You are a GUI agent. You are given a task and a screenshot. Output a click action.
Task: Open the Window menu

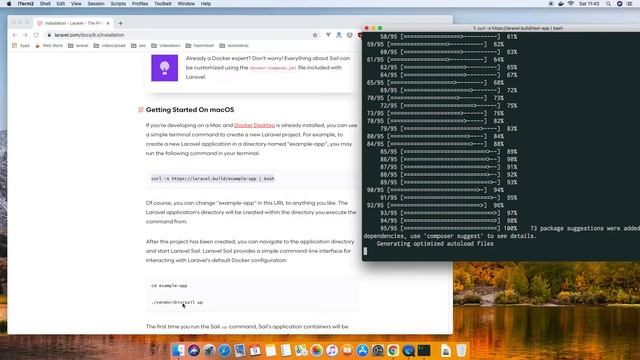point(186,4)
